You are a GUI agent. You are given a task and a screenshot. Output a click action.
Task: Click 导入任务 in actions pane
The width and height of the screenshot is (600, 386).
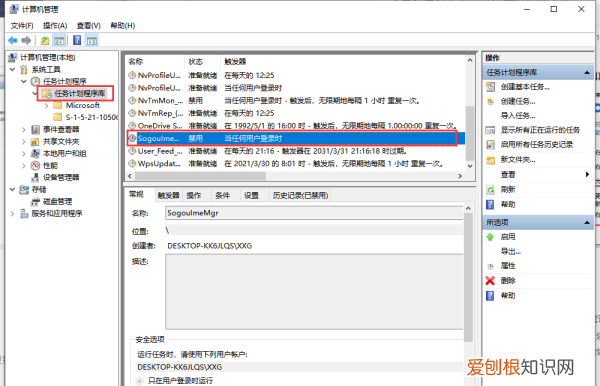518,116
